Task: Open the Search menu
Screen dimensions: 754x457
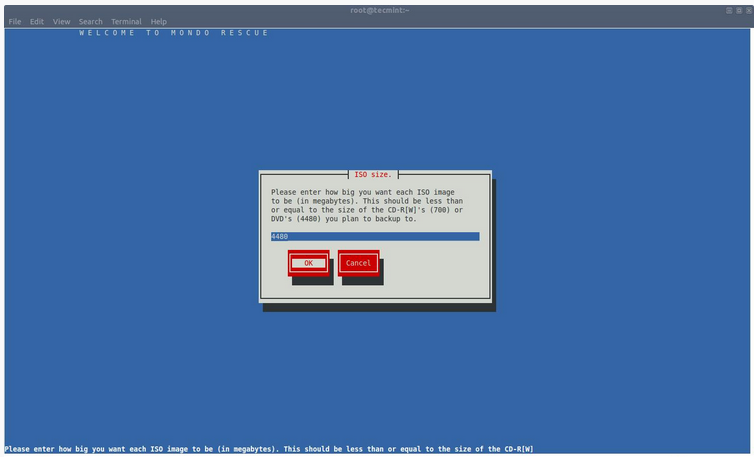Action: coord(91,21)
